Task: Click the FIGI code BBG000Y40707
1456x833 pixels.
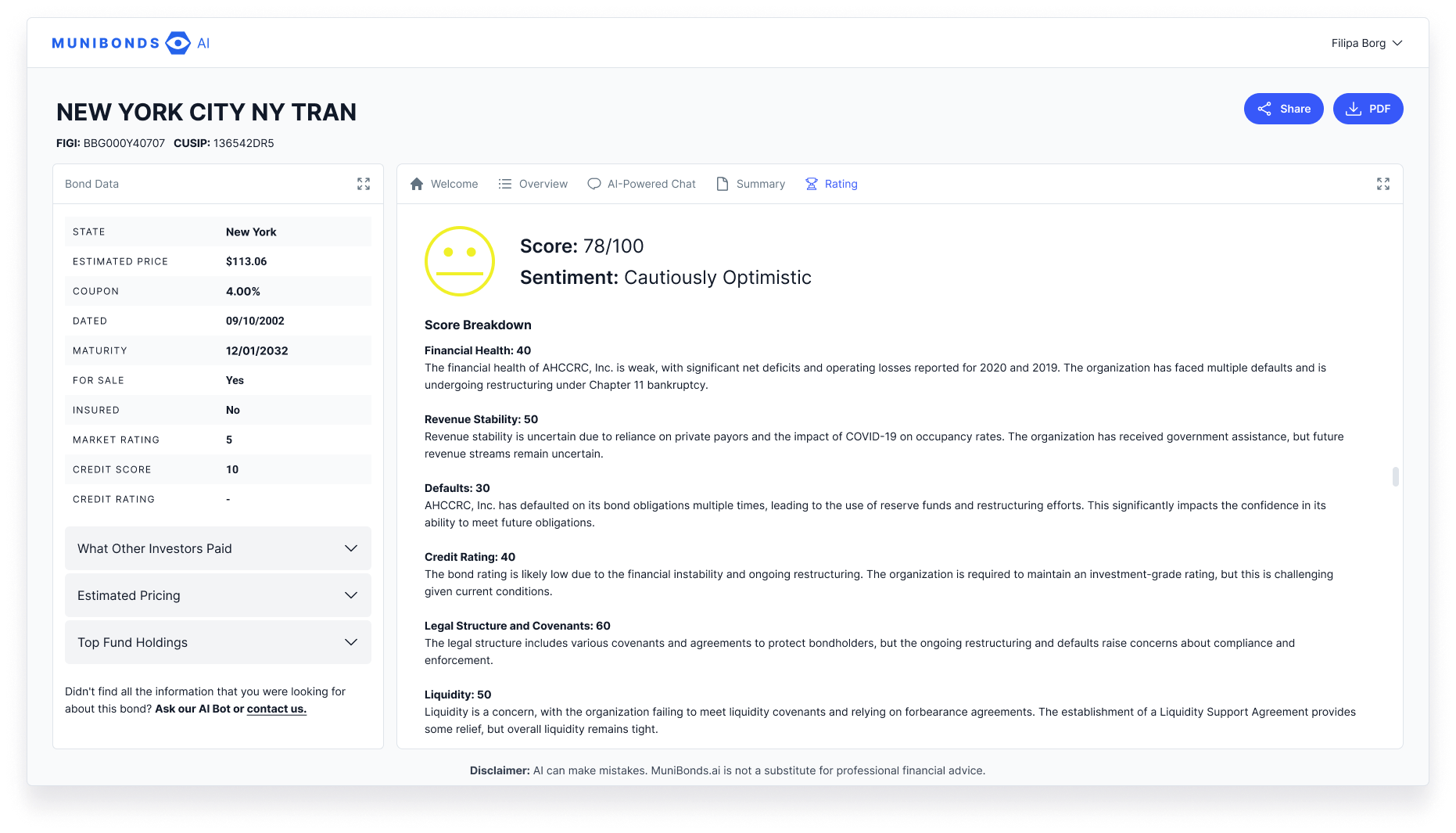Action: (x=124, y=143)
